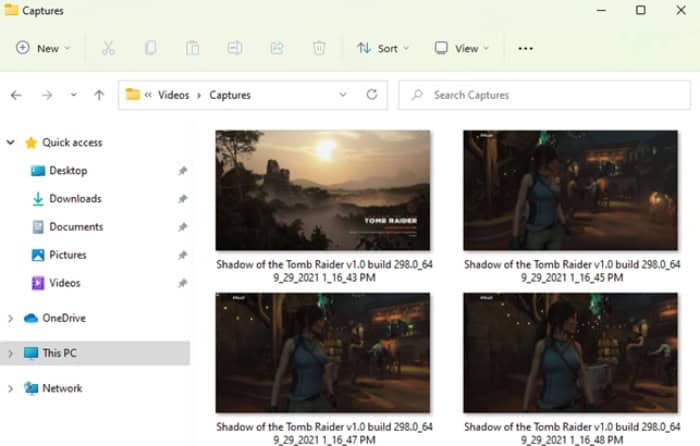700x446 pixels.
Task: Click the Cut scissors icon
Action: 108,48
